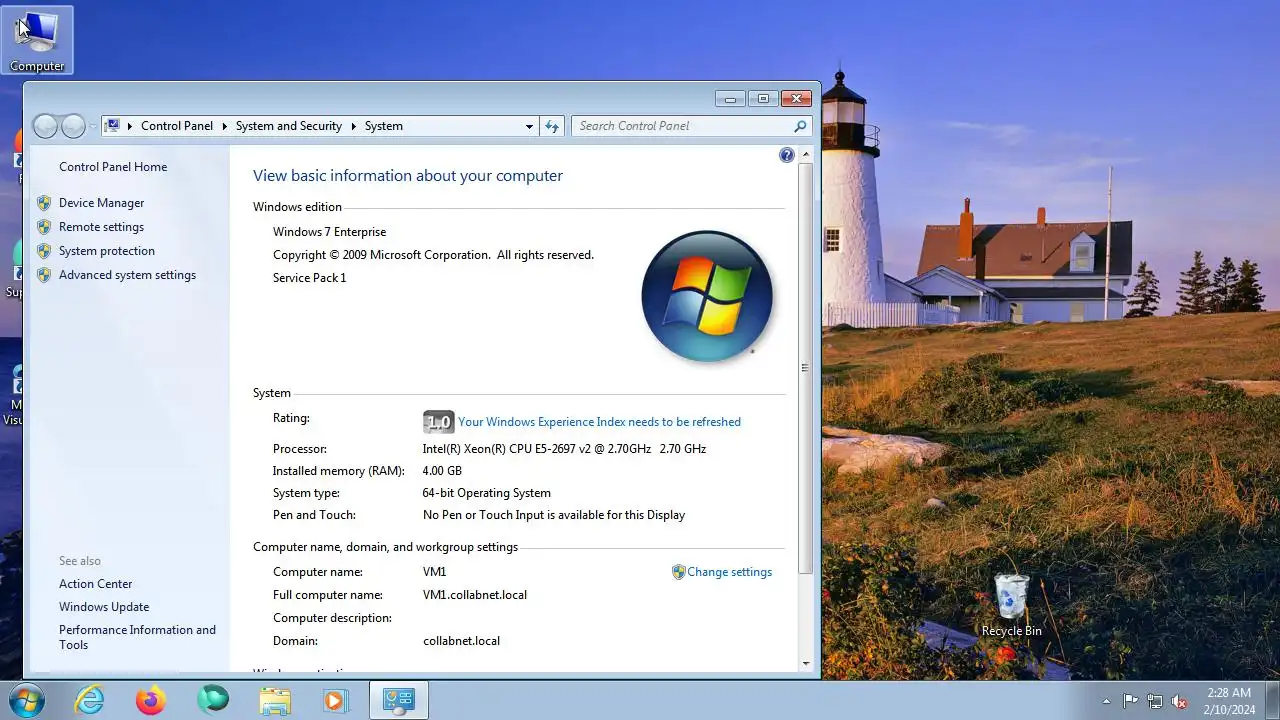Click the Windows Experience Index 1.0 badge
Image resolution: width=1280 pixels, height=720 pixels.
click(438, 422)
